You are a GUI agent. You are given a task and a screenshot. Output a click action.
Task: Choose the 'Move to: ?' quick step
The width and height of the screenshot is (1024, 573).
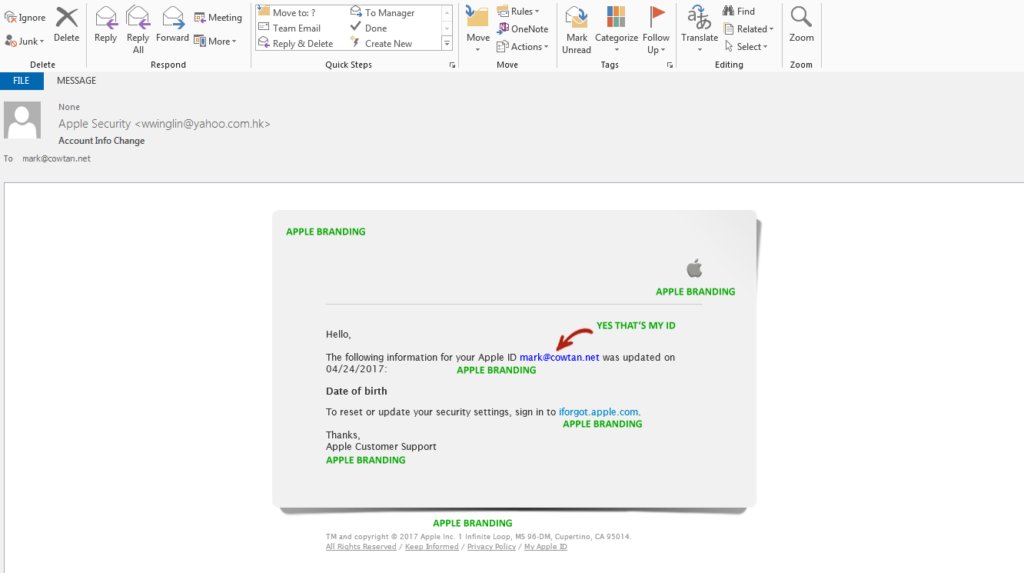pos(287,12)
